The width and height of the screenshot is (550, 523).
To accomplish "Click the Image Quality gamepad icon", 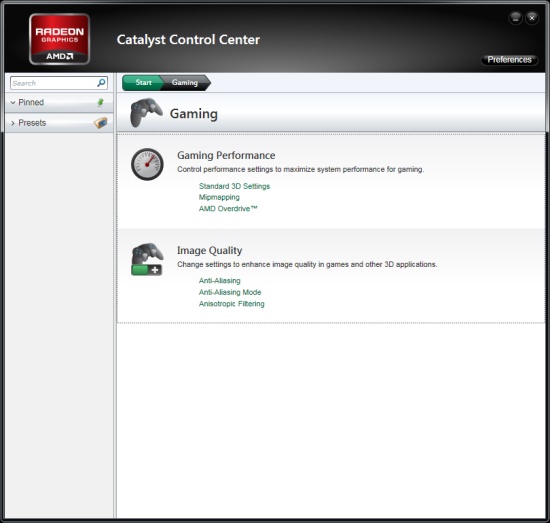I will pos(147,259).
